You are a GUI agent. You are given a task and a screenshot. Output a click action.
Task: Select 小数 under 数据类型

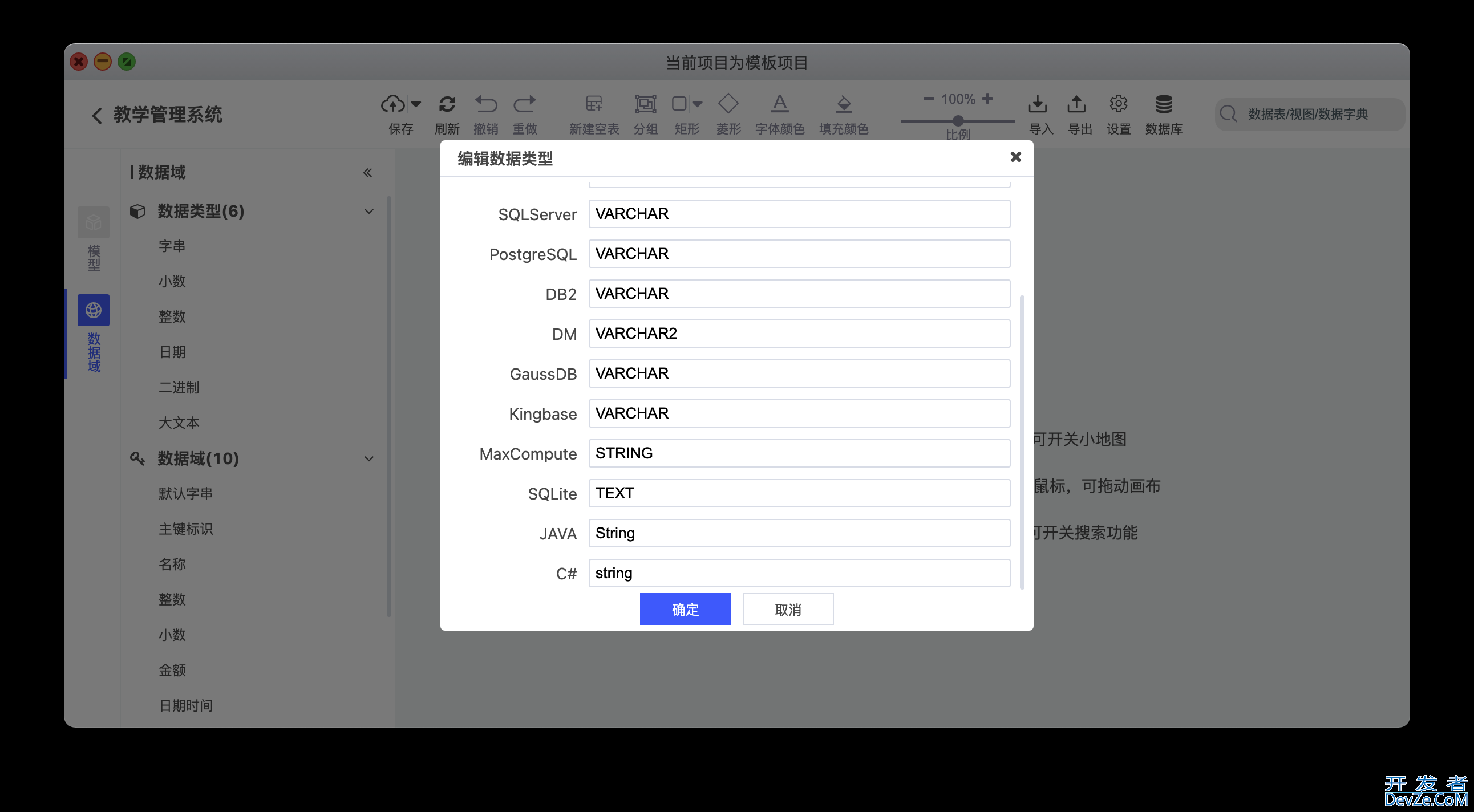172,282
